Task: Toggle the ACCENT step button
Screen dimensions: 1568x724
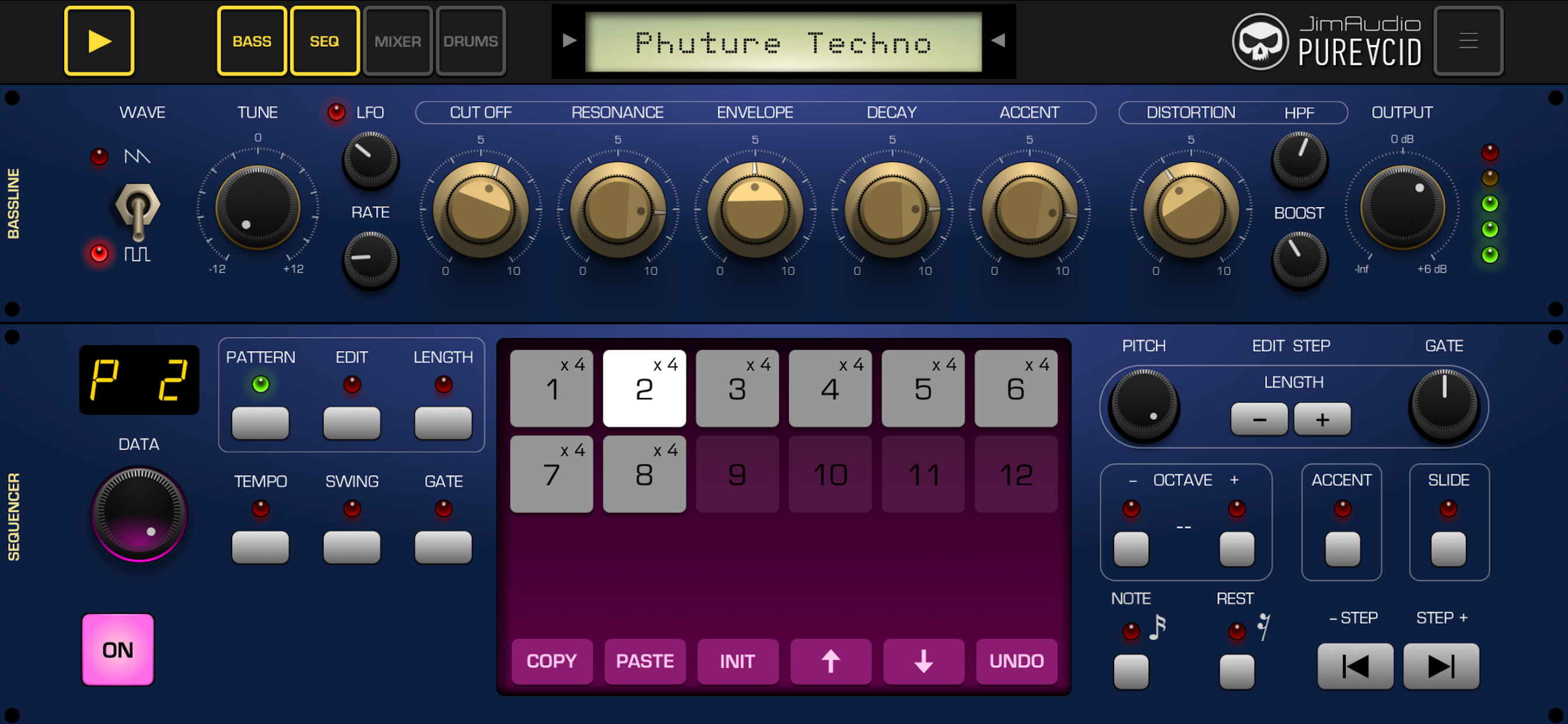Action: click(1342, 548)
